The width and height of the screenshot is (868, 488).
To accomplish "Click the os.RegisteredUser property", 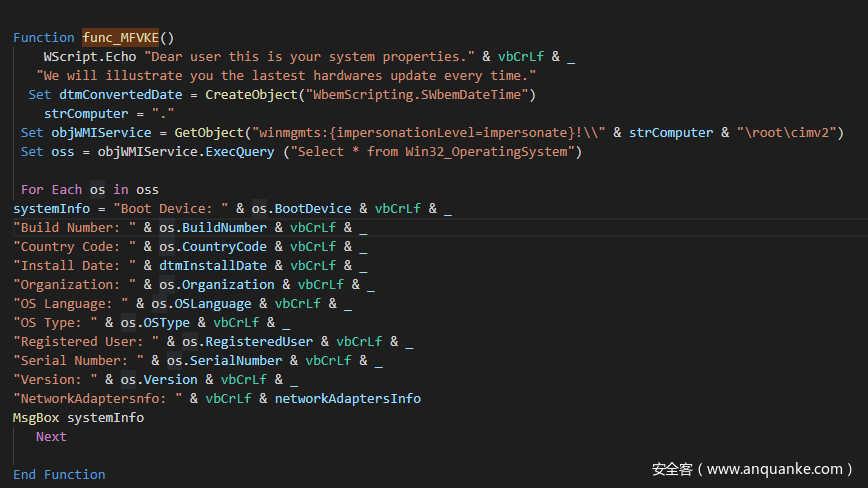I will tap(247, 342).
